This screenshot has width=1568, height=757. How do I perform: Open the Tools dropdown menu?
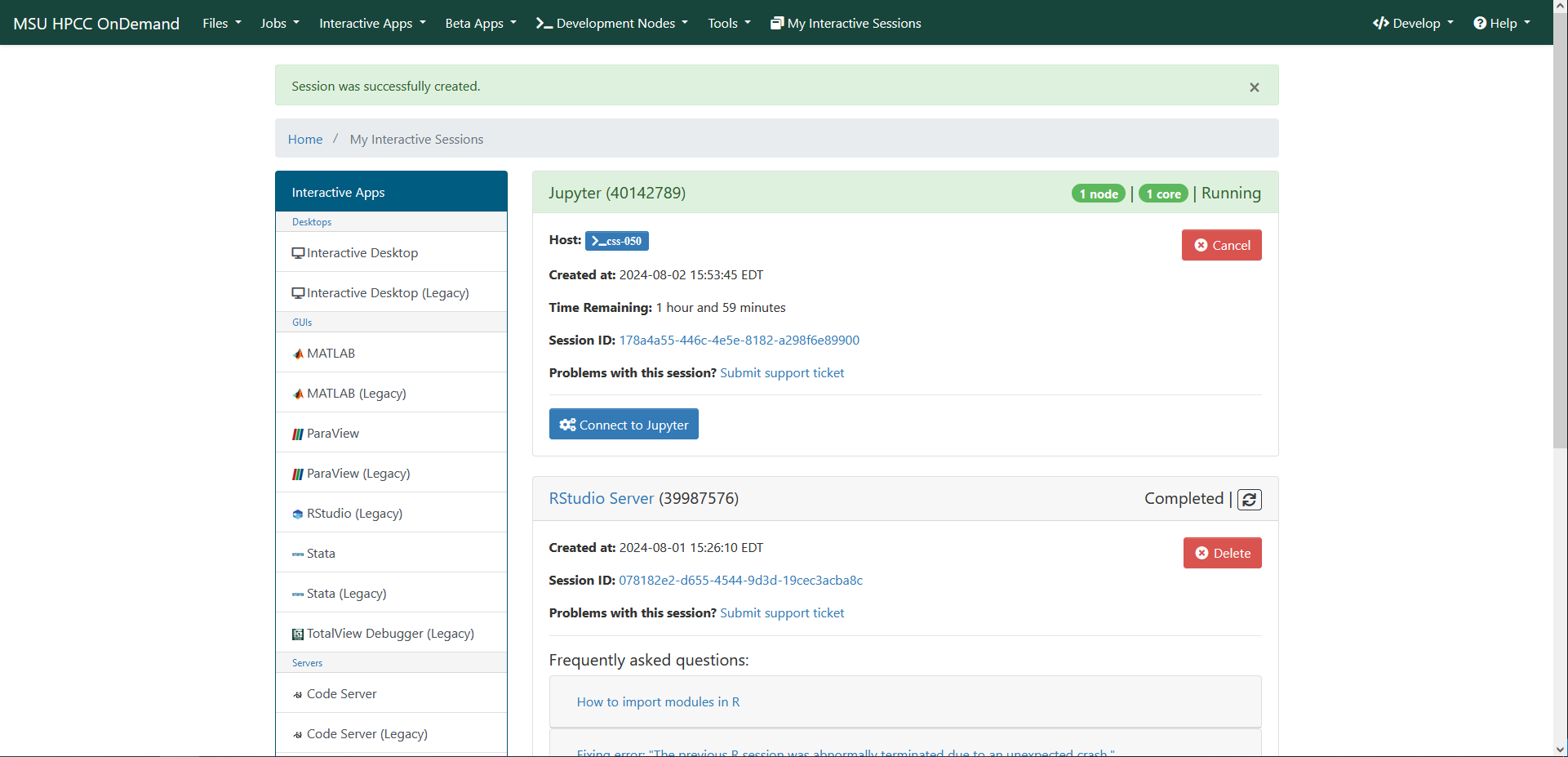coord(729,23)
